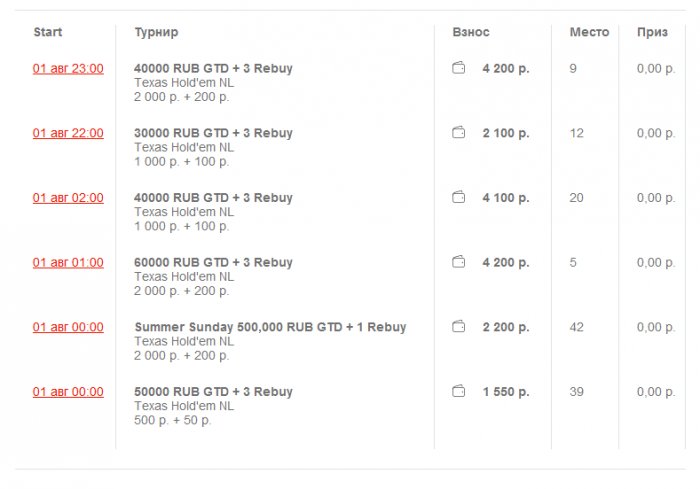Open the 01 авг 23:00 tournament link
The image size is (700, 489).
click(68, 69)
